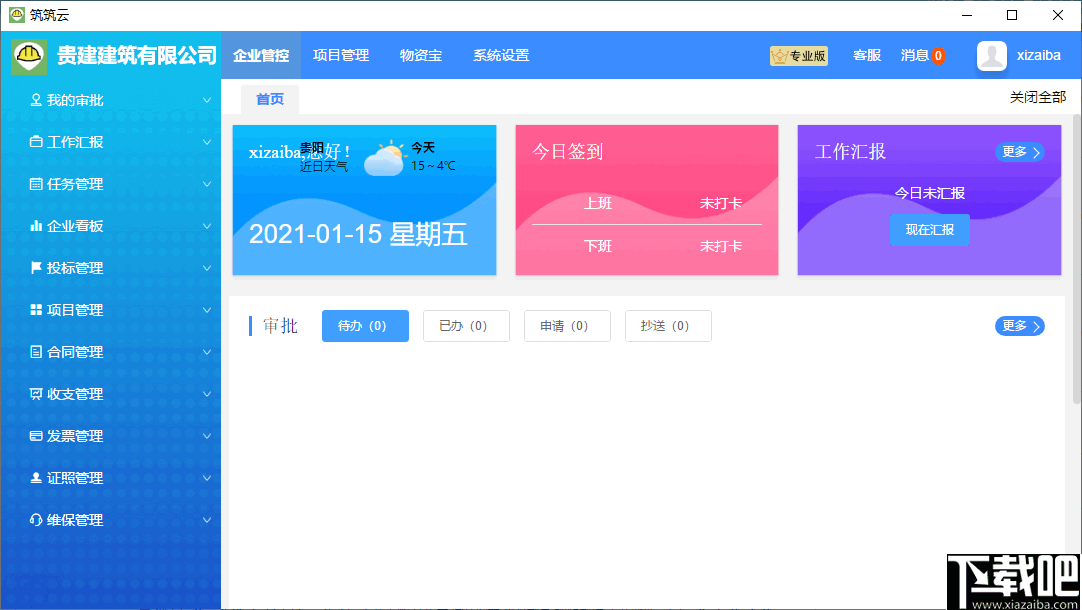
Task: Click the badge icon beside 证照管理
Action: [36, 478]
